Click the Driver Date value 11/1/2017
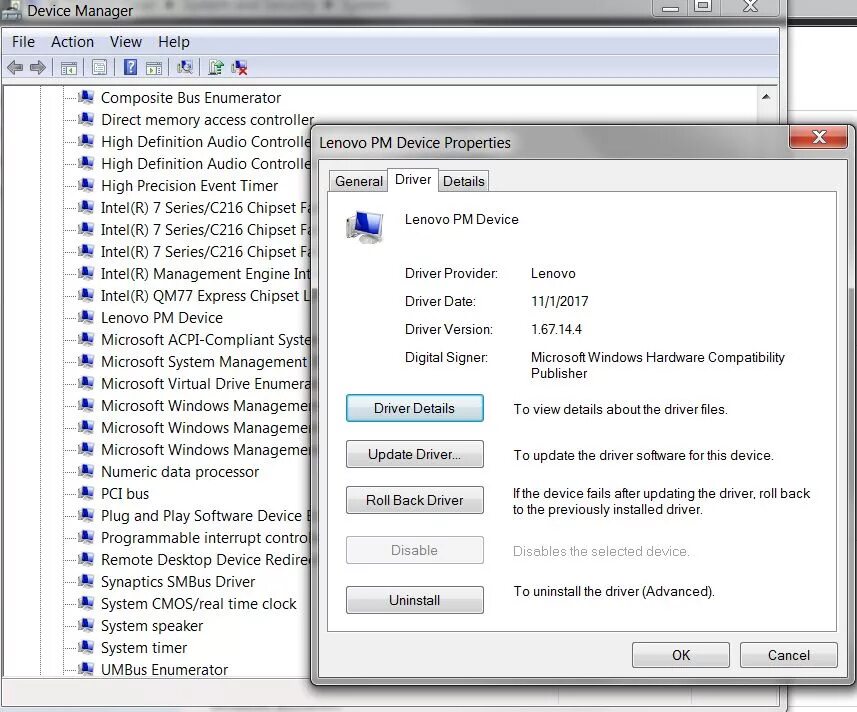 click(559, 301)
